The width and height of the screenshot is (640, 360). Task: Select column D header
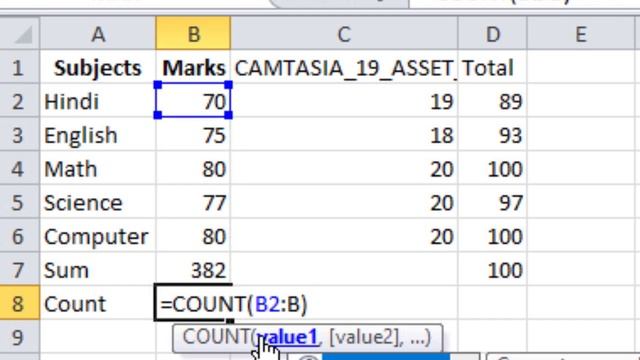click(x=492, y=33)
